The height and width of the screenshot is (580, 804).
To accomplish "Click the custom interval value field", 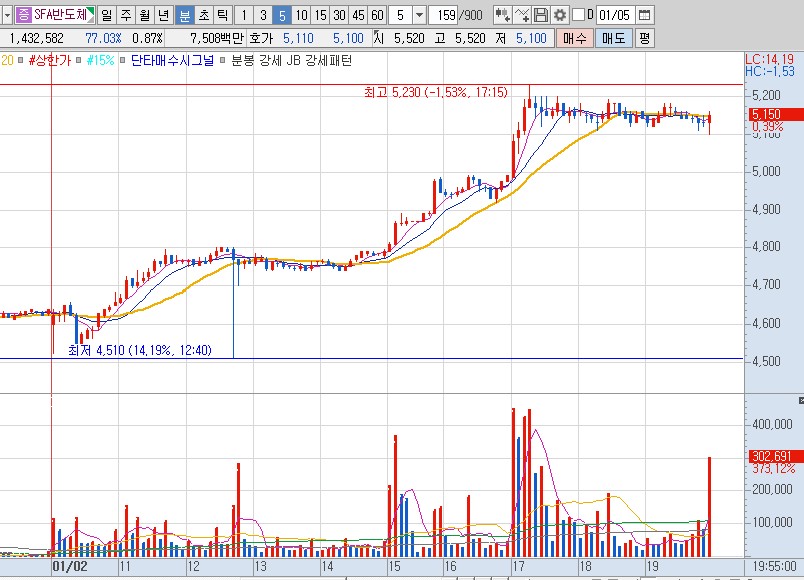I will [401, 15].
